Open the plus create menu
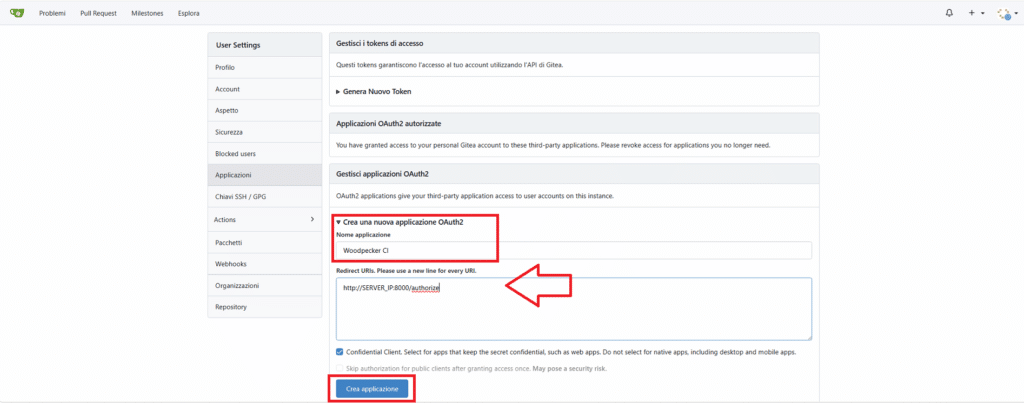Image resolution: width=1024 pixels, height=403 pixels. pos(976,13)
